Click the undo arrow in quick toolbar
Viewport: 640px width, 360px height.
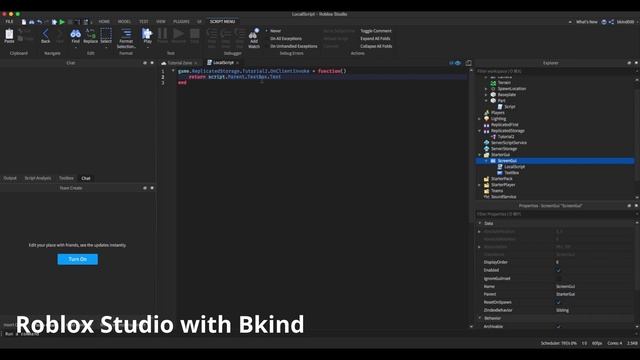point(40,22)
